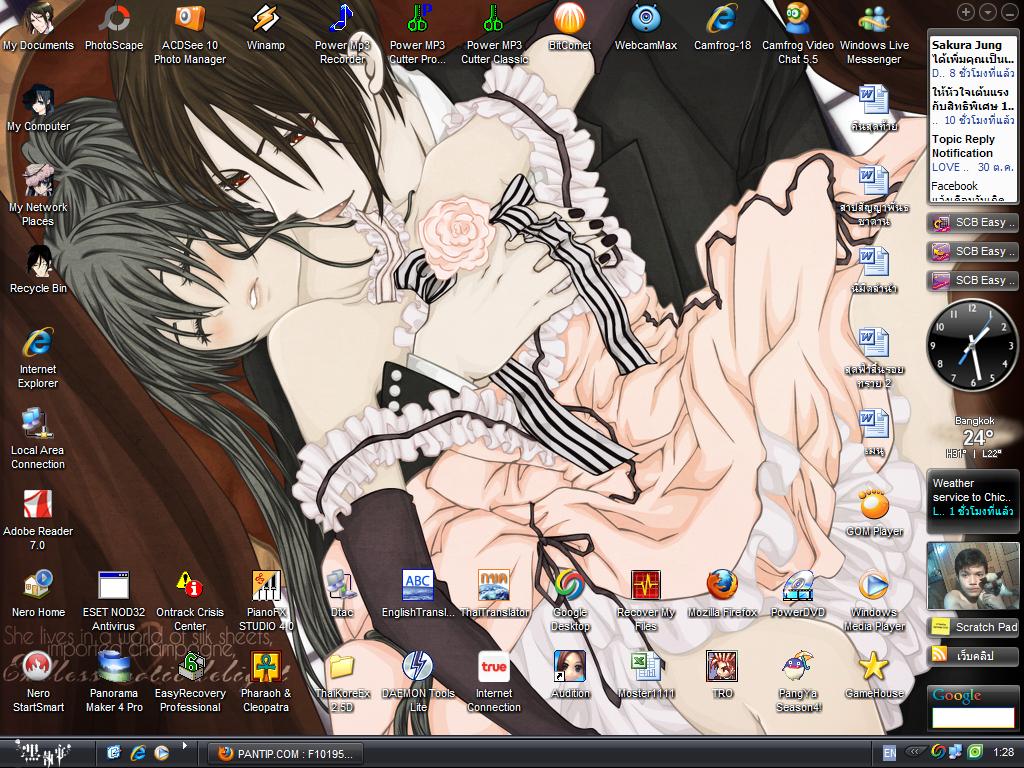The width and height of the screenshot is (1024, 768).
Task: Click the Start button on taskbar
Action: pos(41,753)
